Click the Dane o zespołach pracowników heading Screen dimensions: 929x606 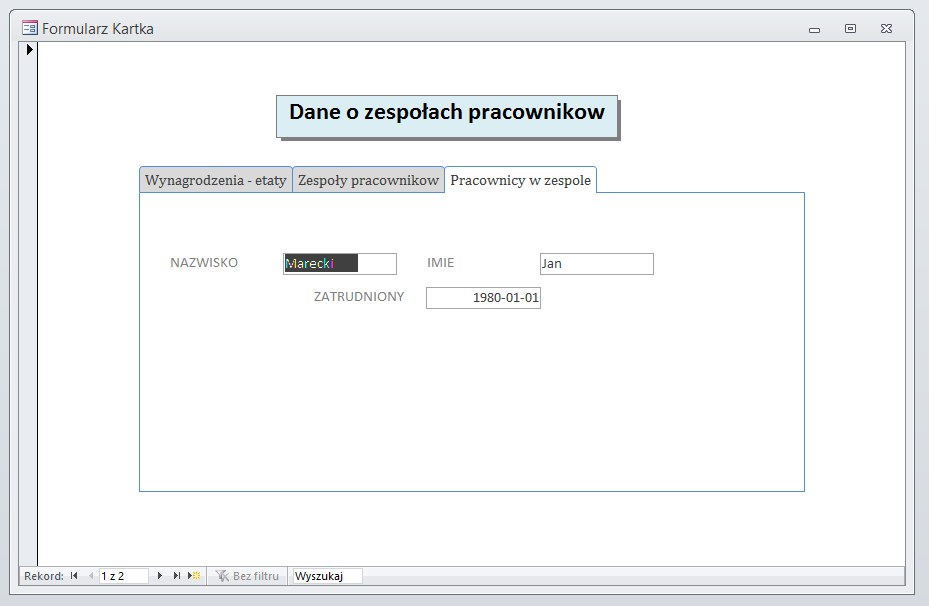(x=446, y=113)
